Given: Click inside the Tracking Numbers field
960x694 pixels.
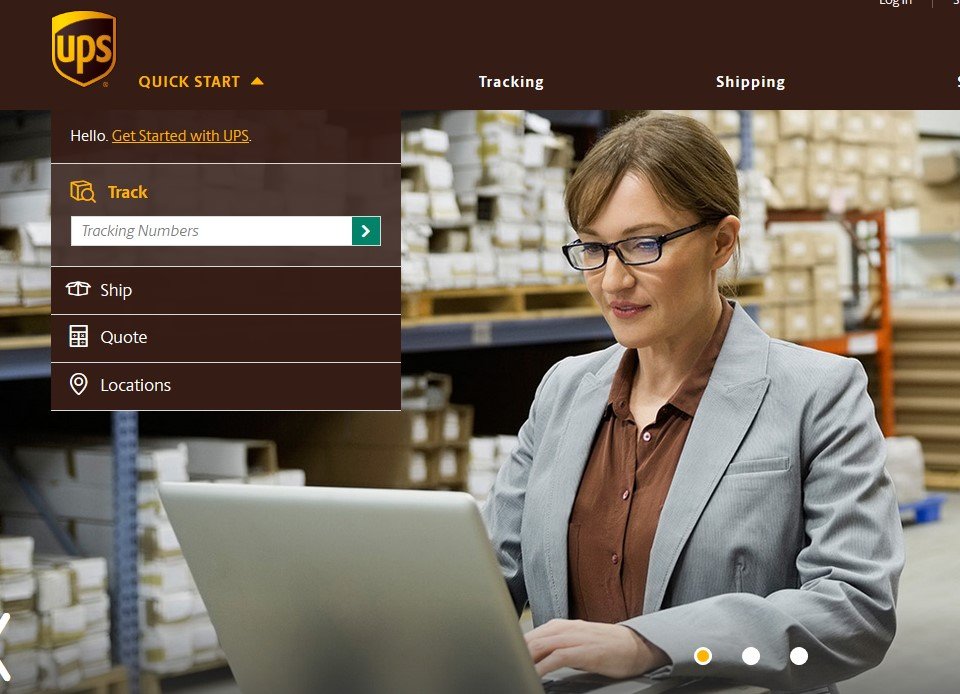Looking at the screenshot, I should [x=211, y=231].
